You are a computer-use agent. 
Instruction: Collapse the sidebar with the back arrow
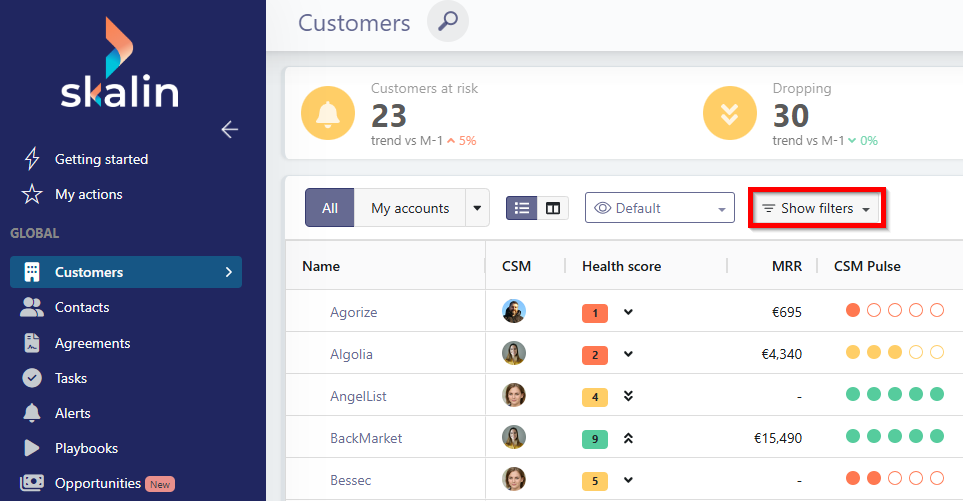click(x=230, y=129)
